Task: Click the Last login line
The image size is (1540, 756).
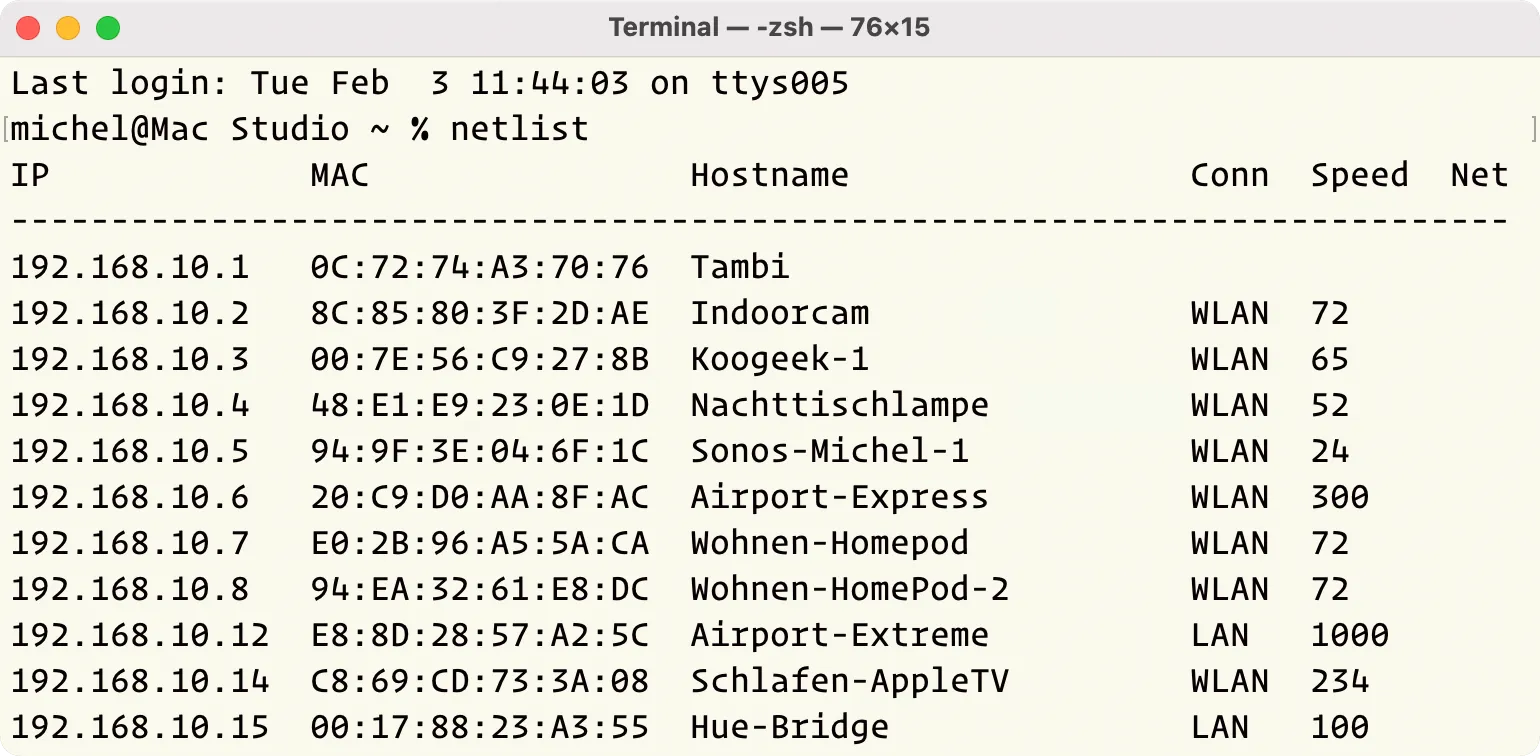Action: 429,83
